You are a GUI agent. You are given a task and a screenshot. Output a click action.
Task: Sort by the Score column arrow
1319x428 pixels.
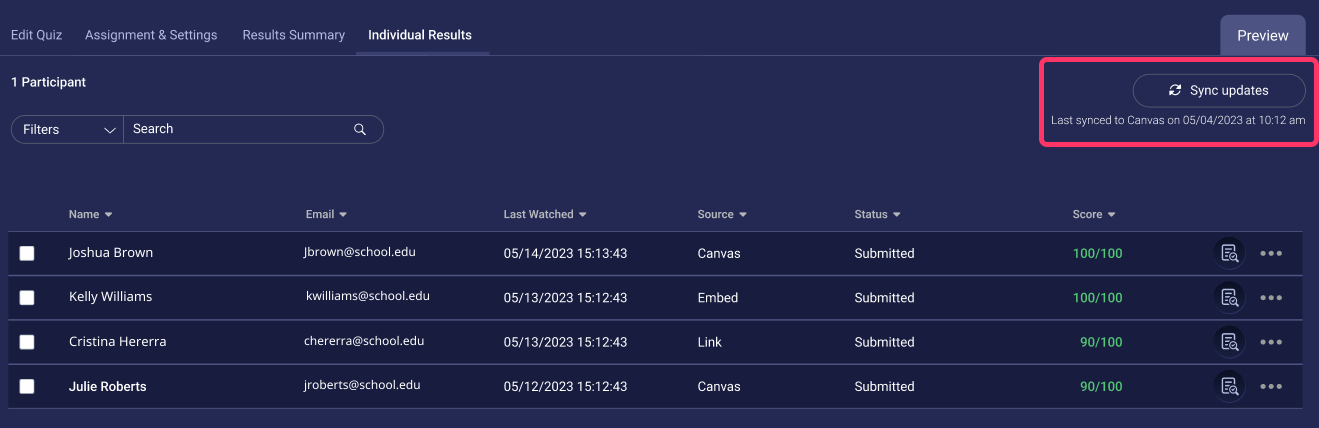click(x=1111, y=215)
